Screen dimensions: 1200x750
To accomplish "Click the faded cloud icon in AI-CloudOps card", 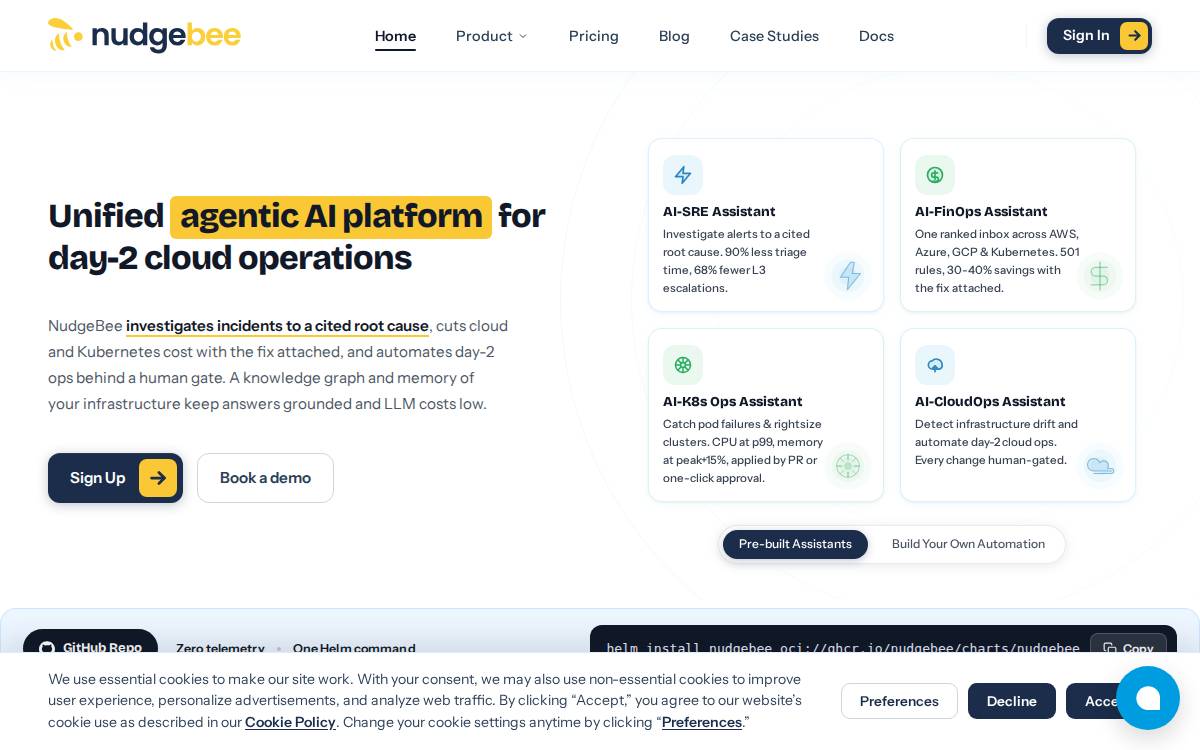I will [1100, 466].
